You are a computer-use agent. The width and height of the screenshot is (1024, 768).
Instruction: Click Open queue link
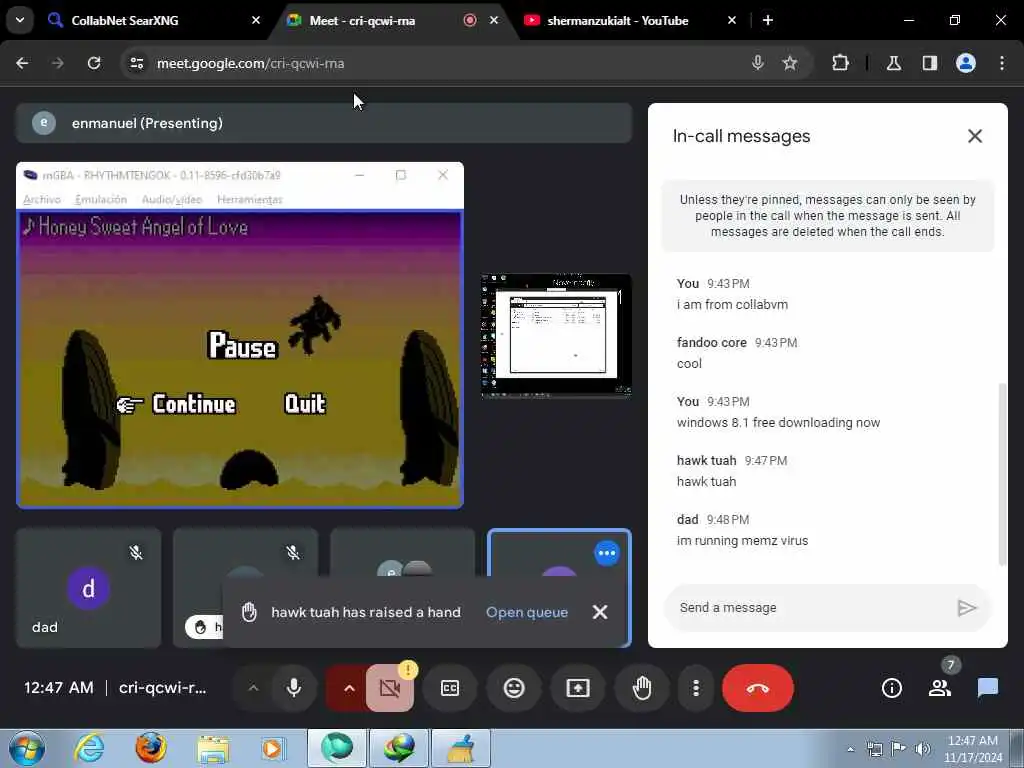527,612
